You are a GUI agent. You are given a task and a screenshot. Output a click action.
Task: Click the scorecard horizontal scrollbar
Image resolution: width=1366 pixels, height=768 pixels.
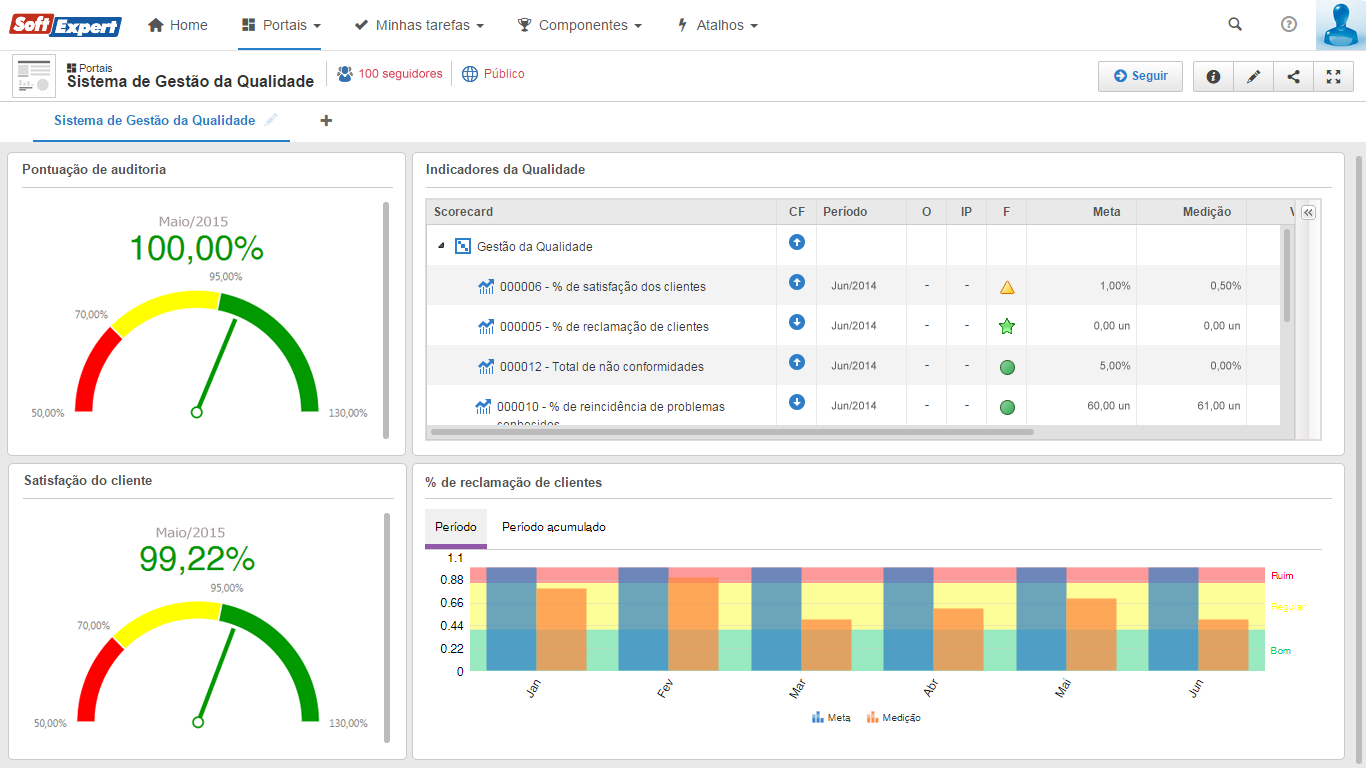point(732,432)
